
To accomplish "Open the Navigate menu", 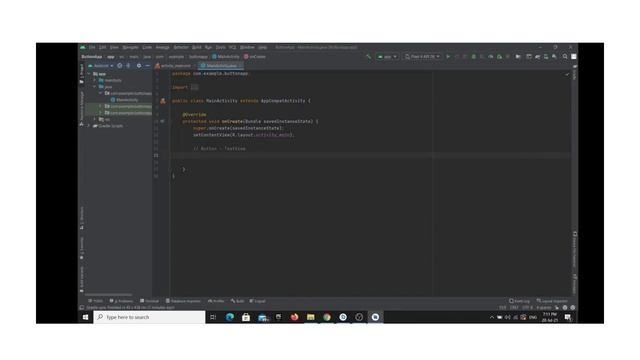I will pyautogui.click(x=131, y=47).
